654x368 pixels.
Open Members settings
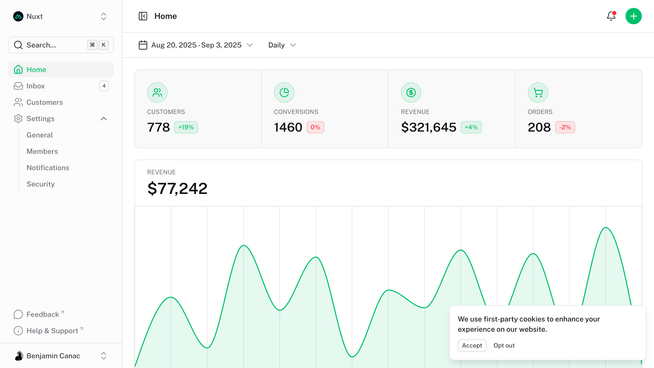click(x=42, y=151)
